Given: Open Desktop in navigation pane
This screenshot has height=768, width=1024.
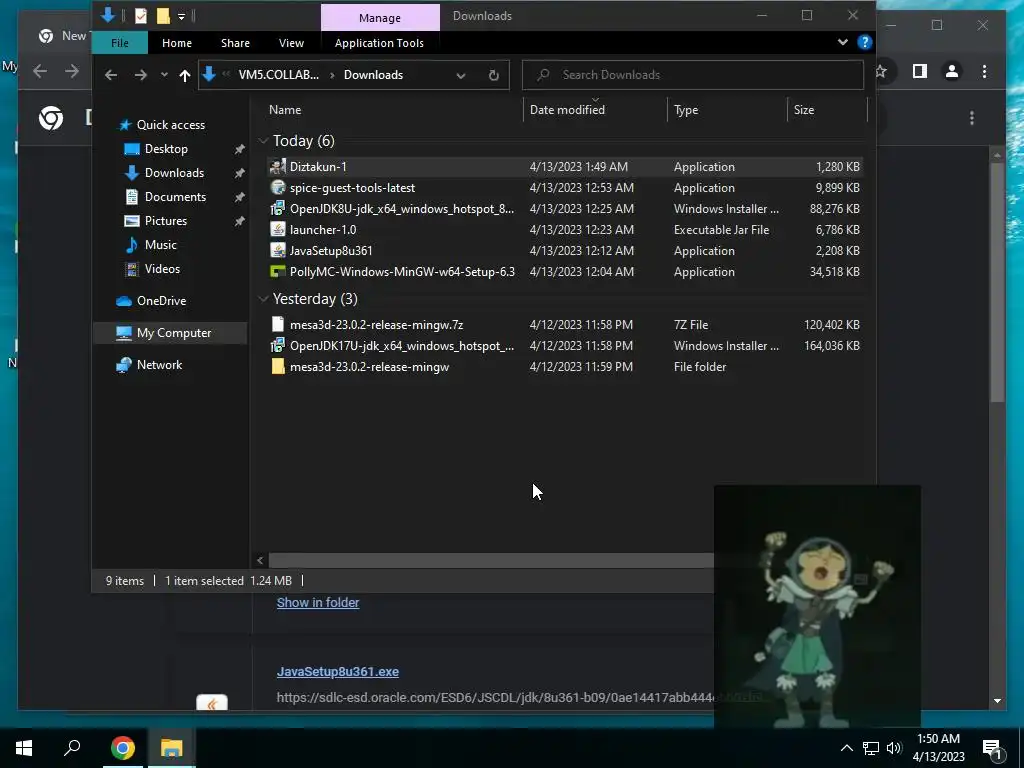Looking at the screenshot, I should point(166,149).
